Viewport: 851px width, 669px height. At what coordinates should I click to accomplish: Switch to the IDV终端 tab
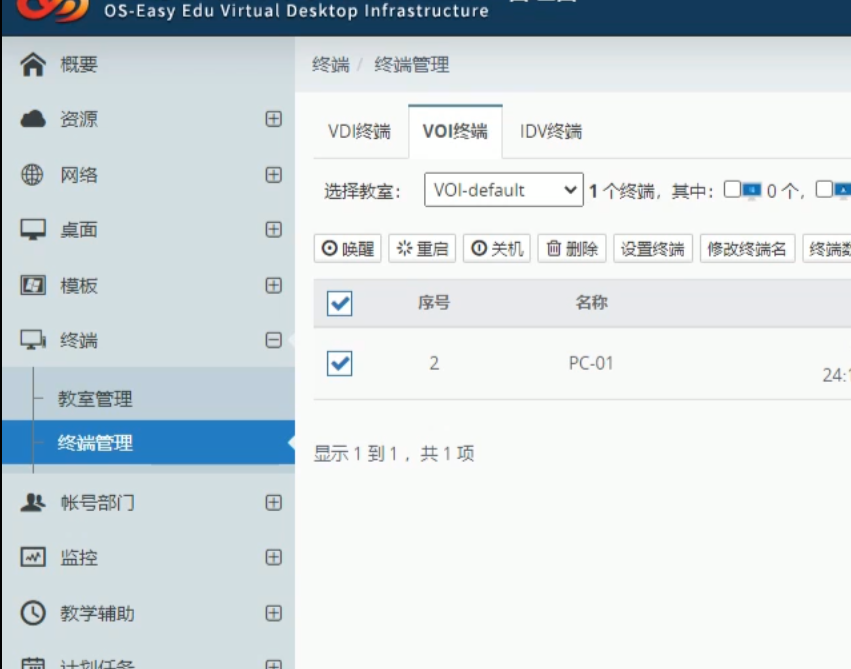click(550, 131)
